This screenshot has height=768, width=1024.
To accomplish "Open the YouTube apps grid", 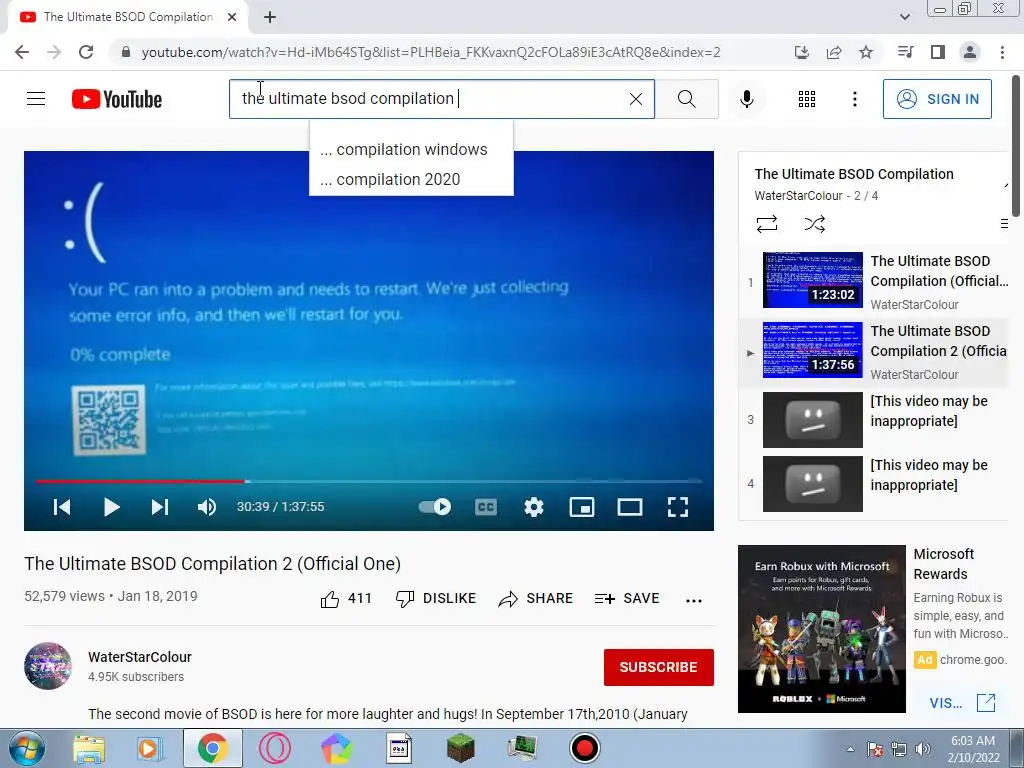I will [x=807, y=99].
